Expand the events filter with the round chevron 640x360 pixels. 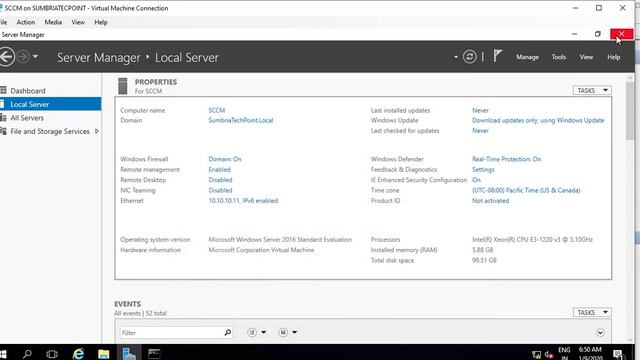click(x=600, y=333)
